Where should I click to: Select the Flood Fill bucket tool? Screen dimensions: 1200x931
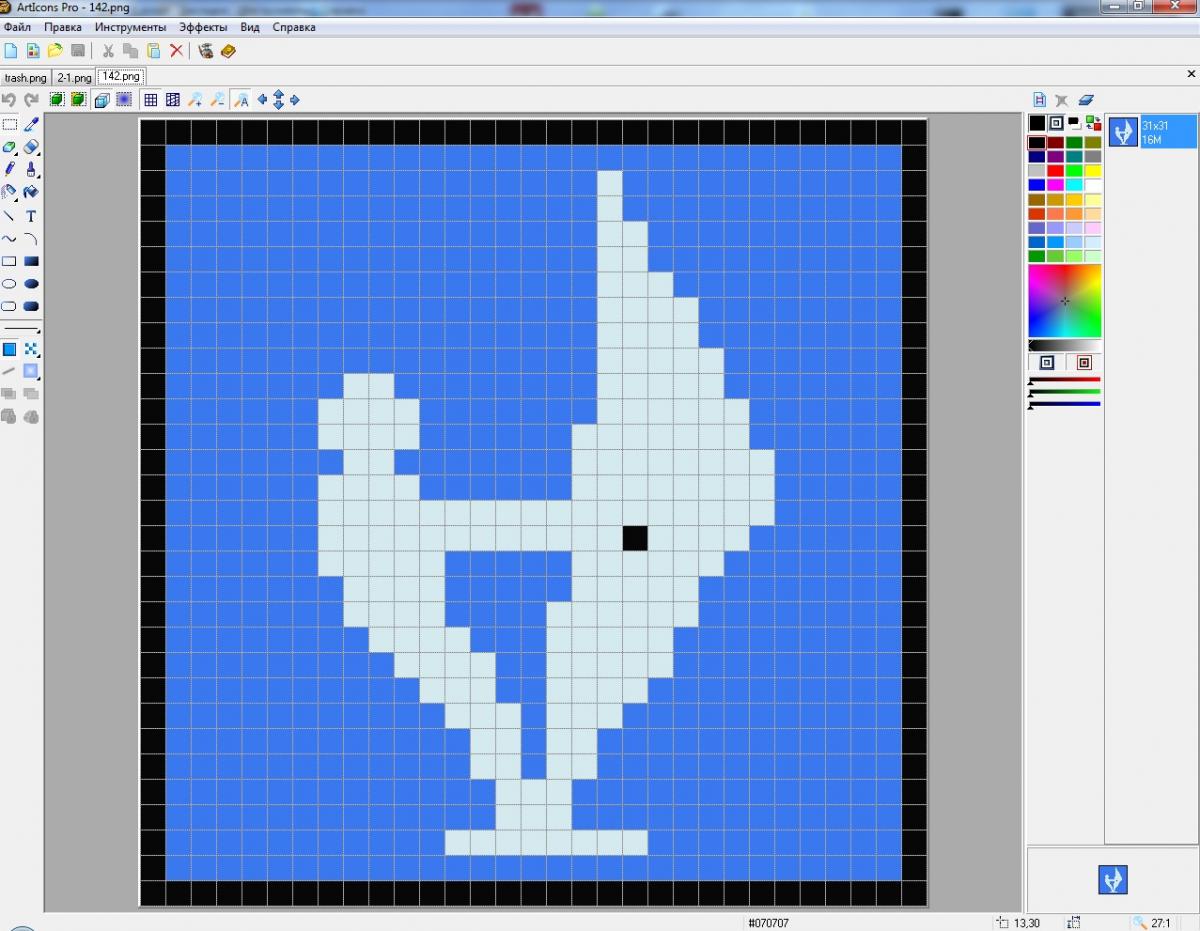tap(31, 192)
